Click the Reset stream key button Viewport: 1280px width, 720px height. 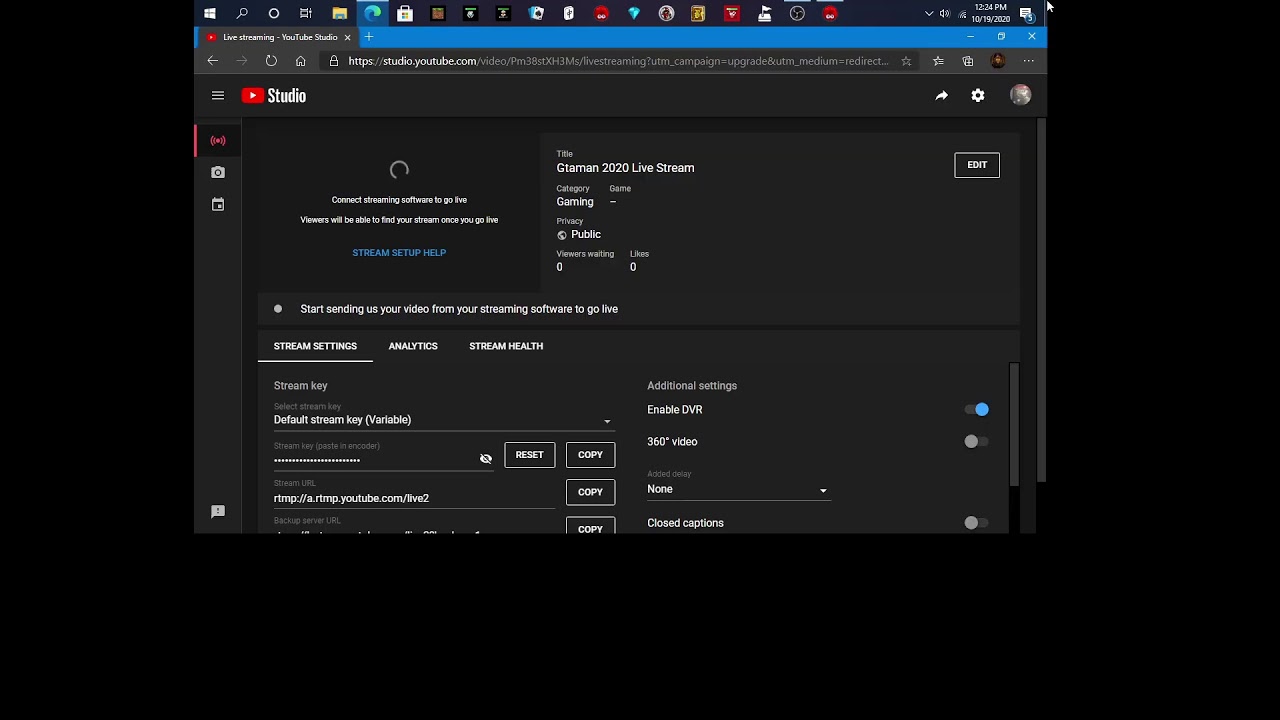[x=530, y=455]
